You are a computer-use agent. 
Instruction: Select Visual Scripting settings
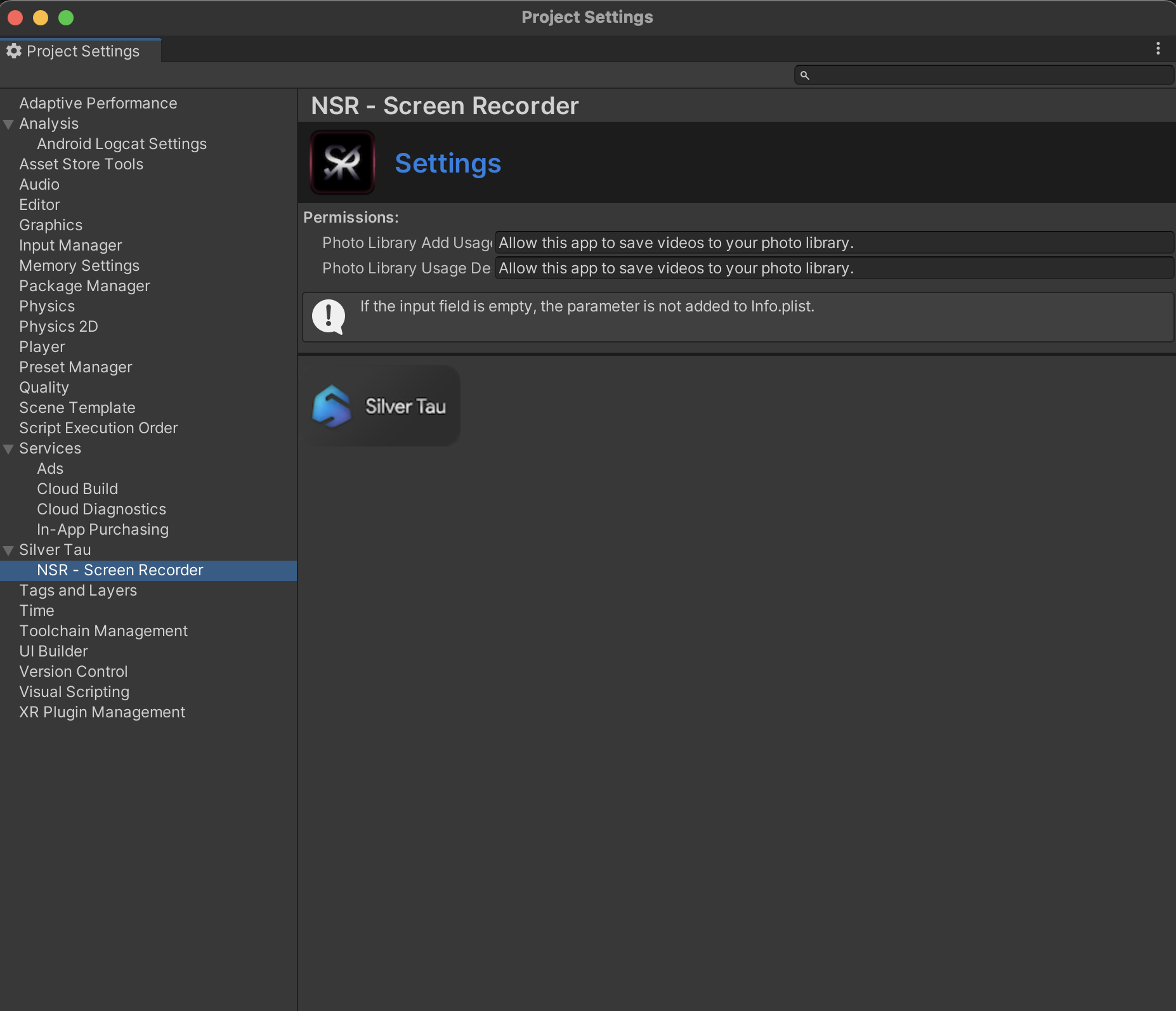point(74,692)
